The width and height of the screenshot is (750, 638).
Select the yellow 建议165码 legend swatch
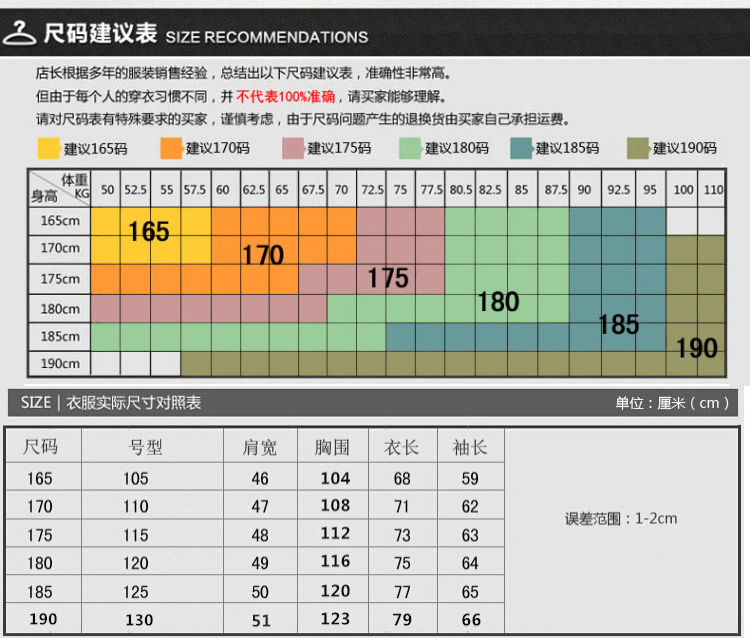click(47, 148)
